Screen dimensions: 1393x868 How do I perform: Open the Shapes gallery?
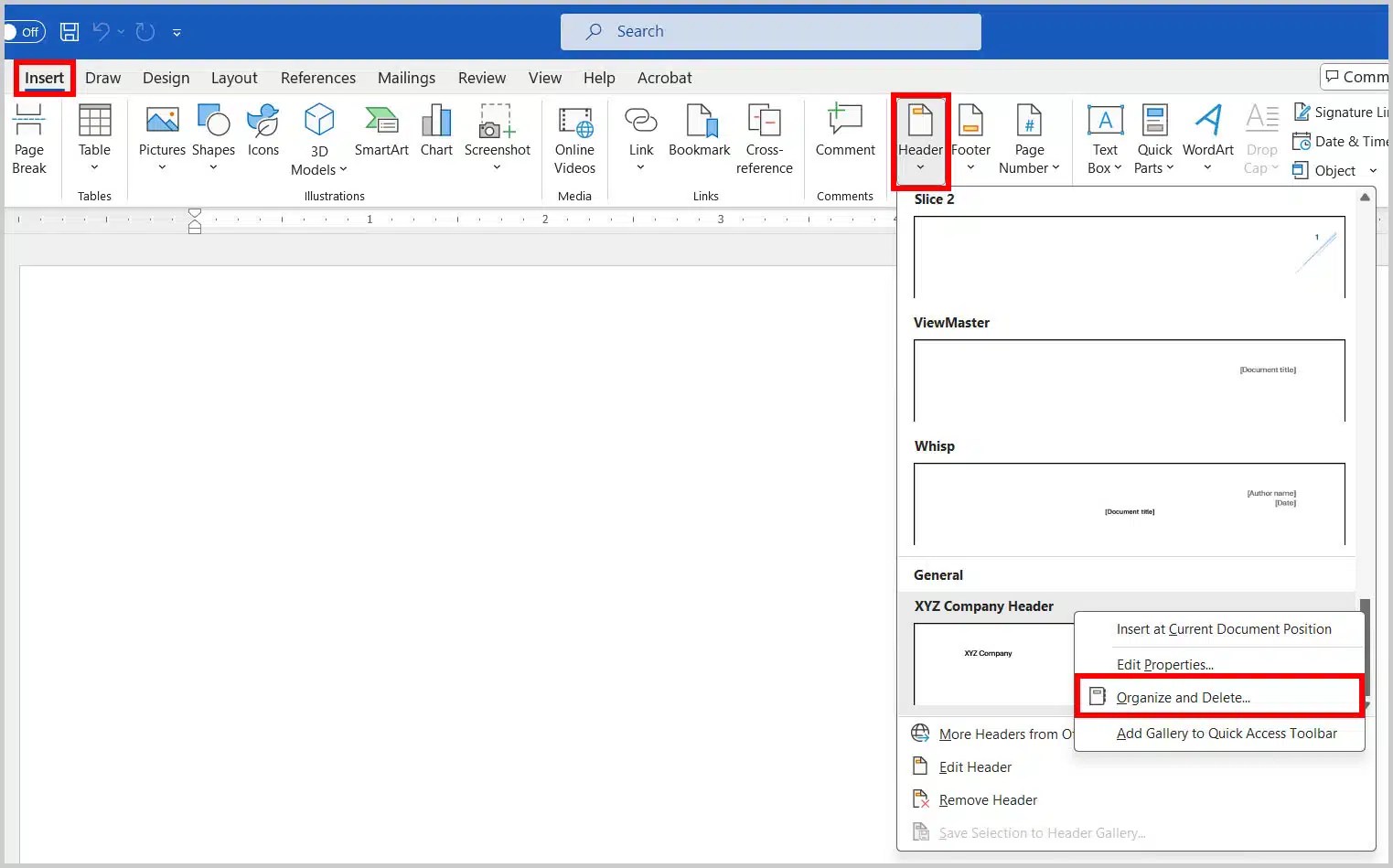point(213,139)
